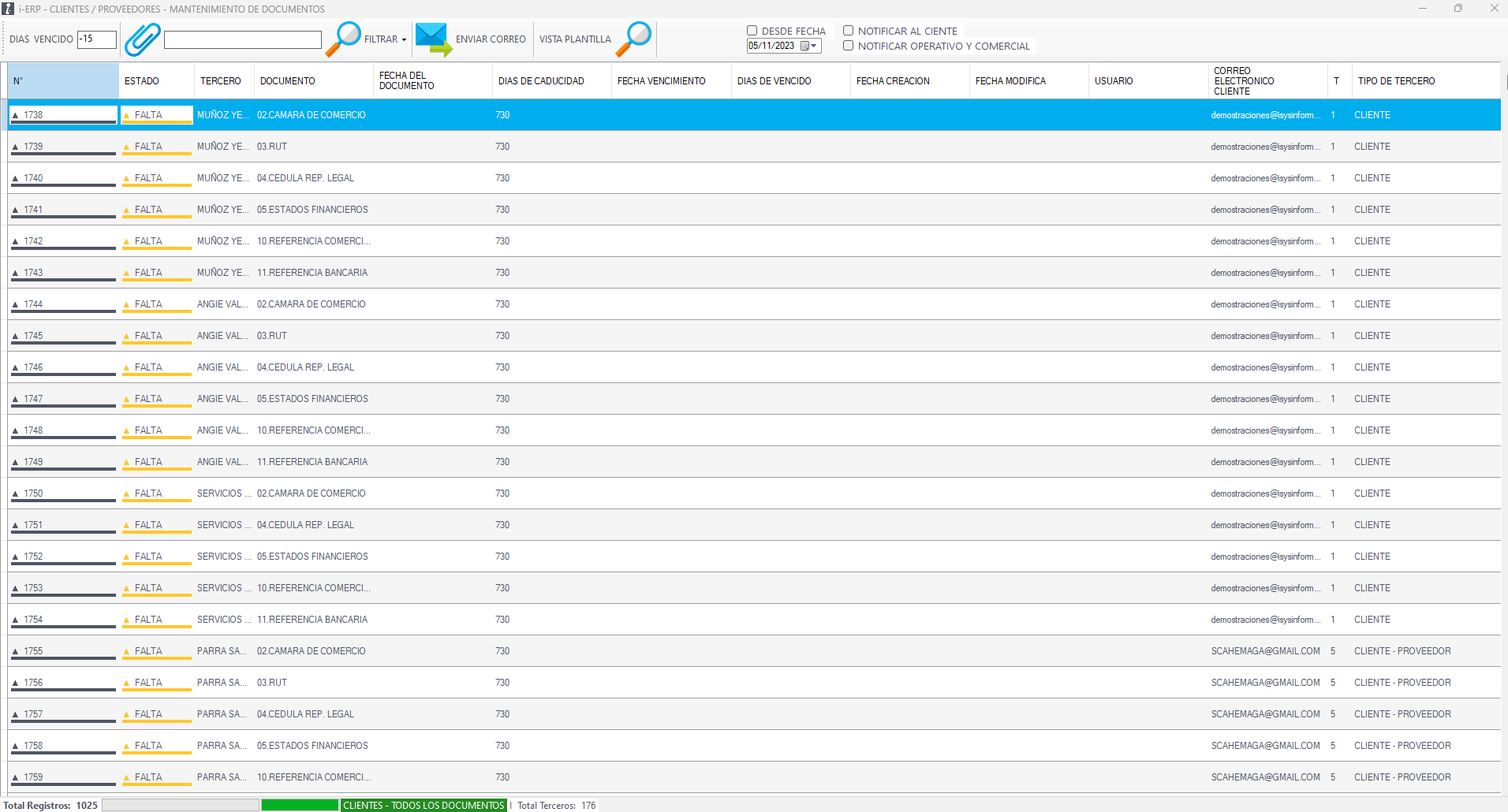The height and width of the screenshot is (812, 1508).
Task: Open the FILTRAR dropdown arrow
Action: [x=404, y=39]
